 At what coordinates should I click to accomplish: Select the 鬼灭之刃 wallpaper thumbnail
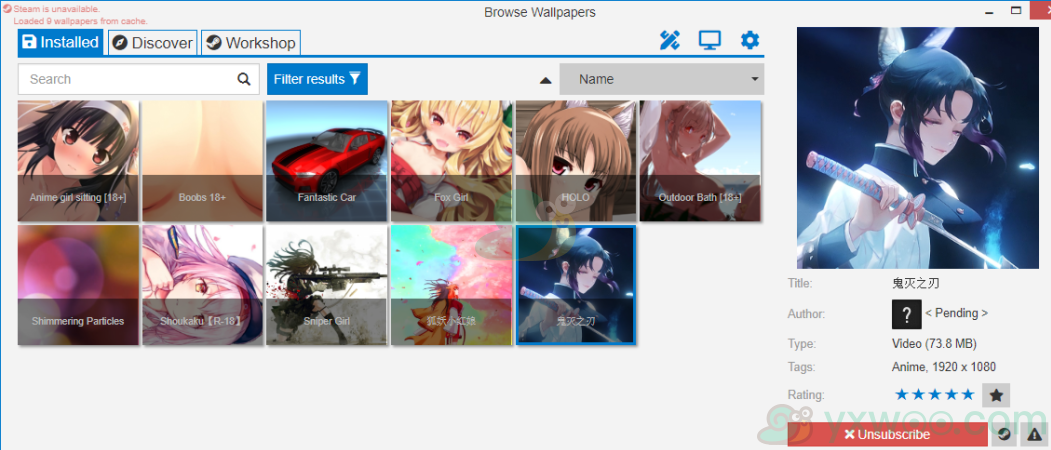coord(576,285)
